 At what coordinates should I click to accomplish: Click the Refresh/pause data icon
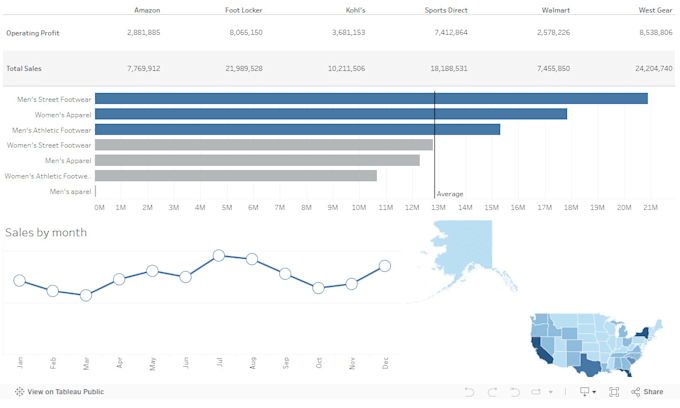coord(536,392)
